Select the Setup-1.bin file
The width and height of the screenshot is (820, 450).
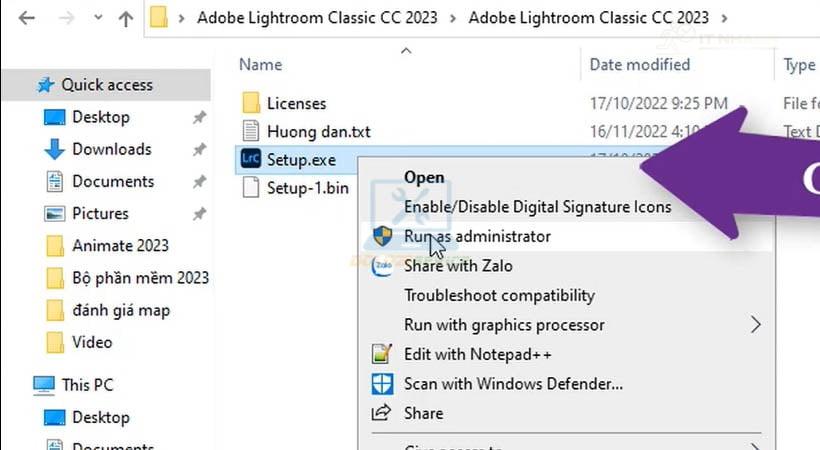tap(307, 187)
